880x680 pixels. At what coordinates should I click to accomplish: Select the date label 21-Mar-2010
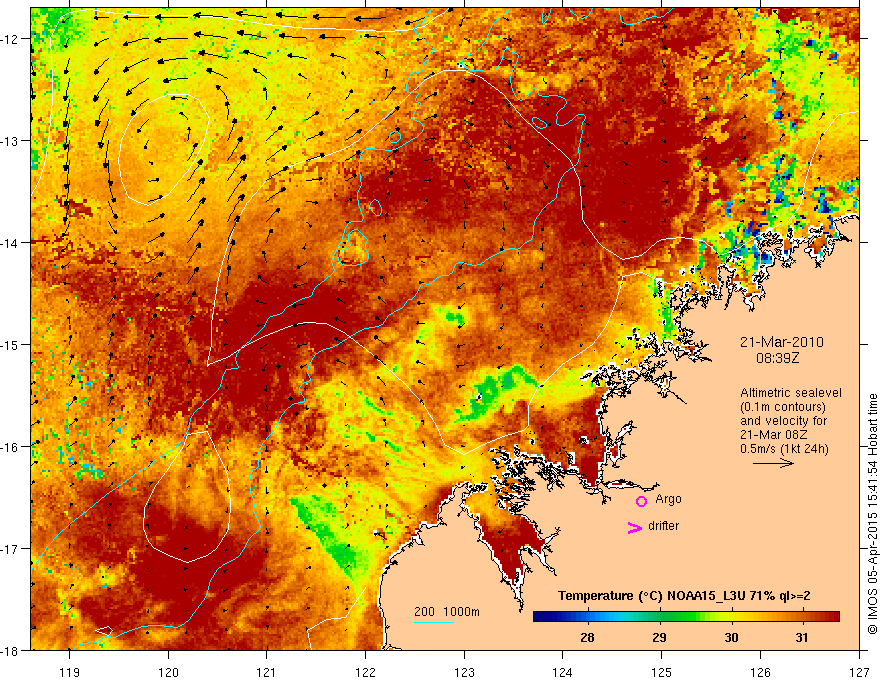[782, 342]
